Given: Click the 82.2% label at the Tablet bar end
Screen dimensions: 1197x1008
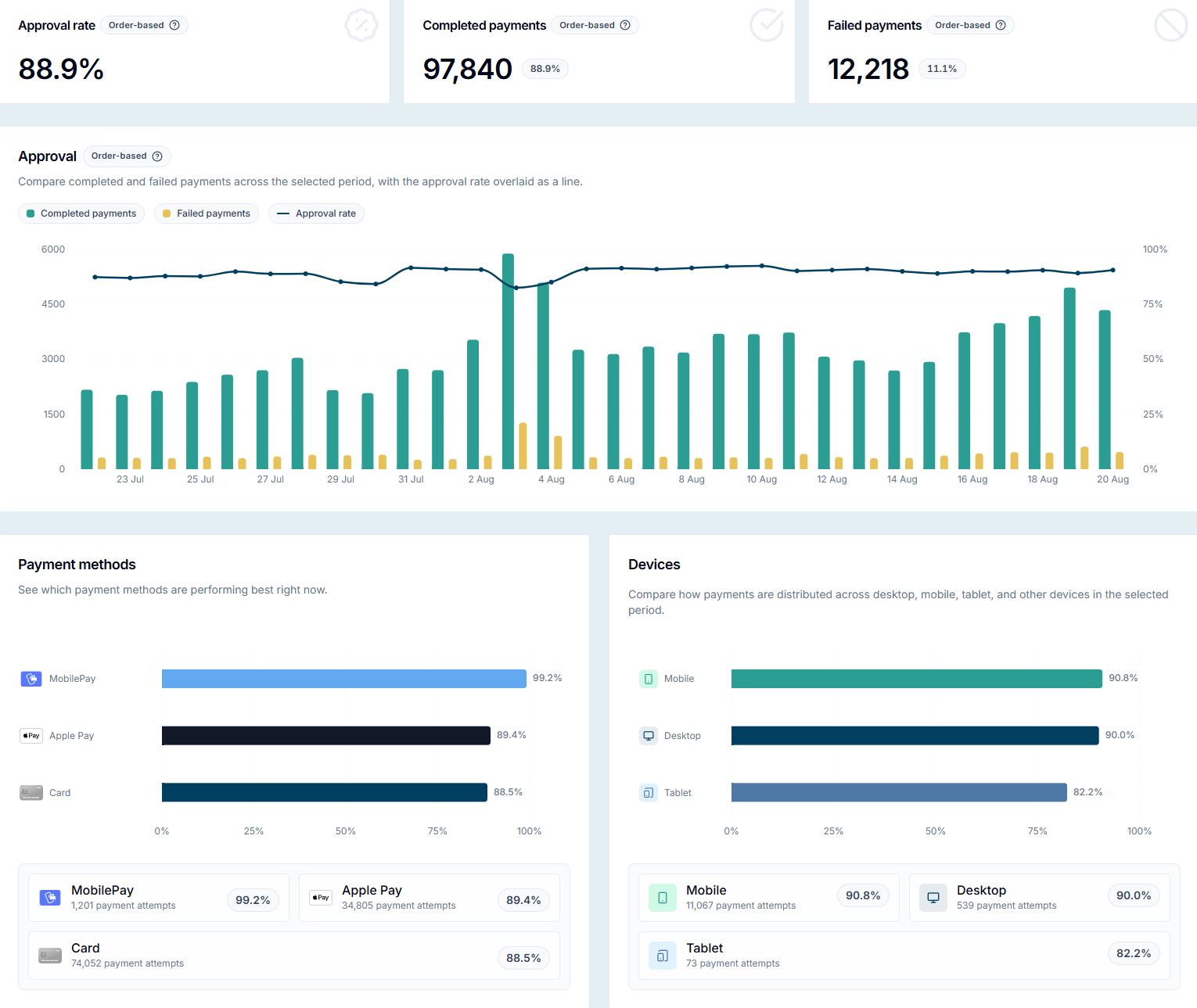Looking at the screenshot, I should tap(1088, 792).
